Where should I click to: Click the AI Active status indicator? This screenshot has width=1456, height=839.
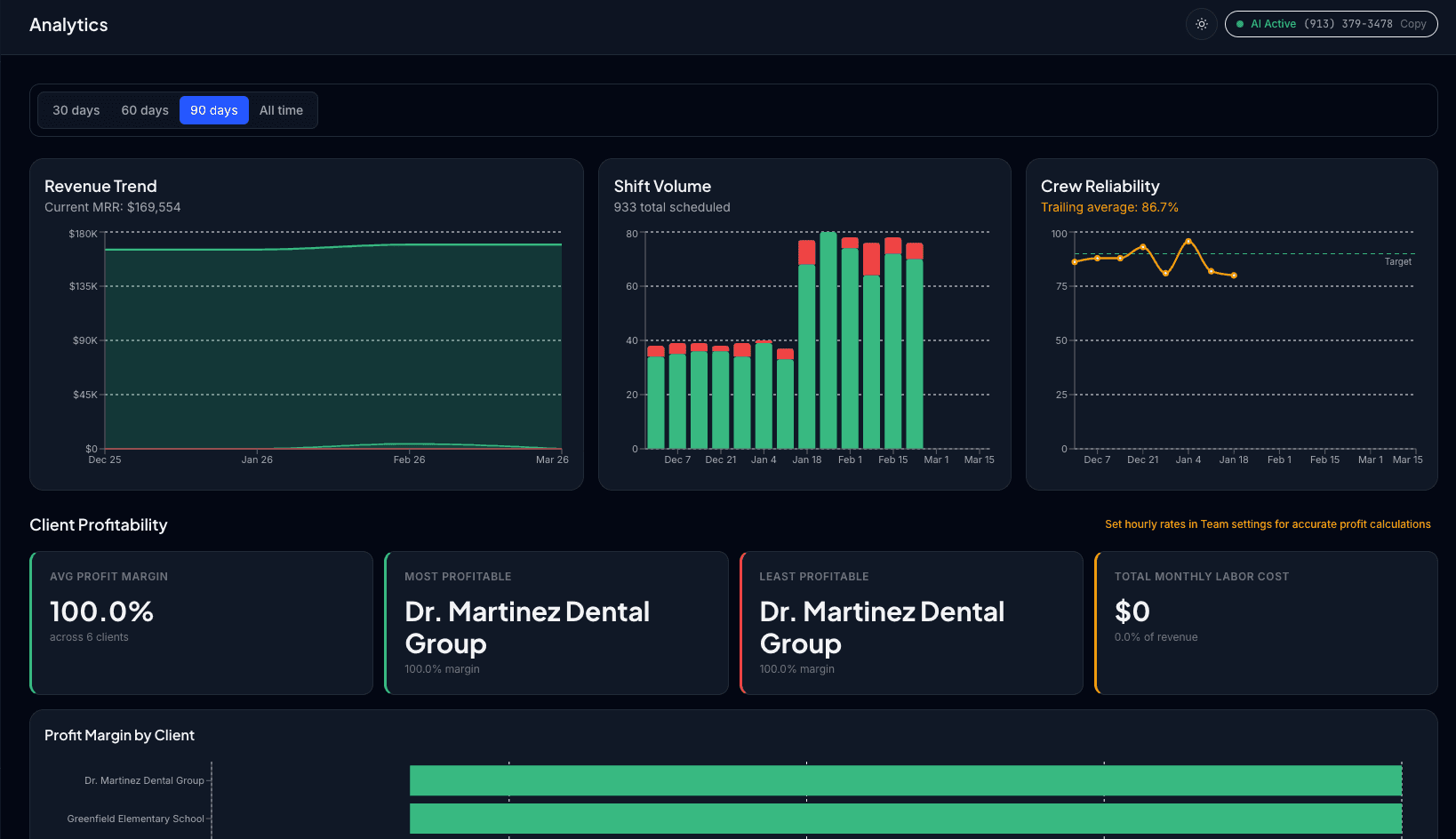1264,24
